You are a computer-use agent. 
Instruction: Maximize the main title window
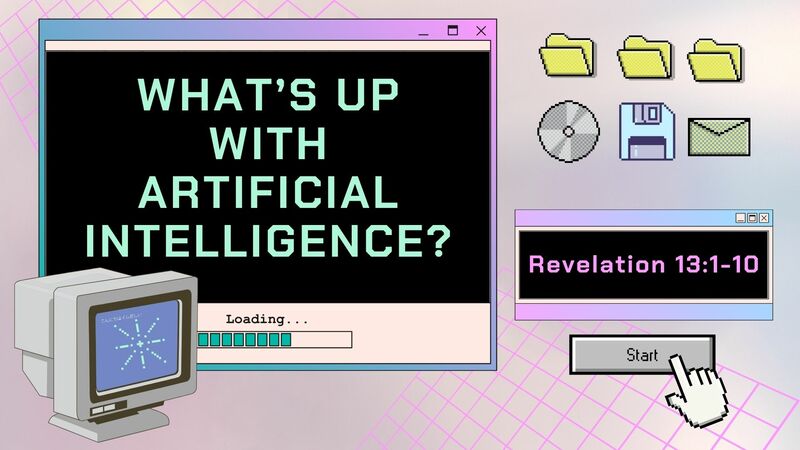[453, 31]
